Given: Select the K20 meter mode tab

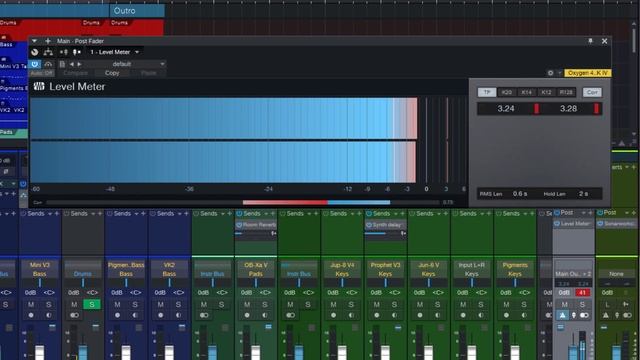Looking at the screenshot, I should (x=507, y=92).
